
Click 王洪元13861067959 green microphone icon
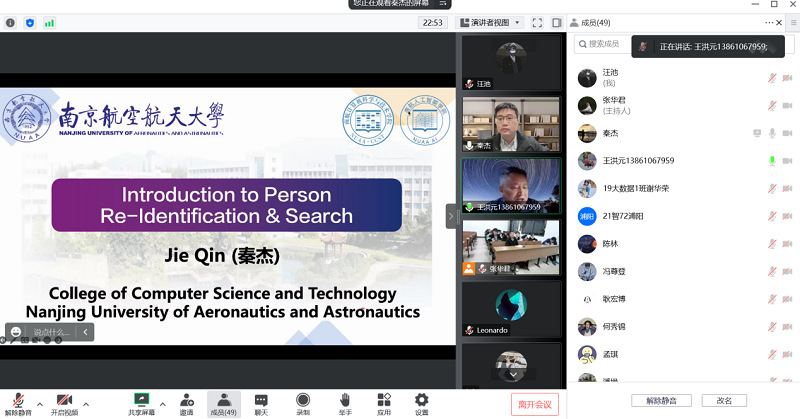[x=772, y=161]
